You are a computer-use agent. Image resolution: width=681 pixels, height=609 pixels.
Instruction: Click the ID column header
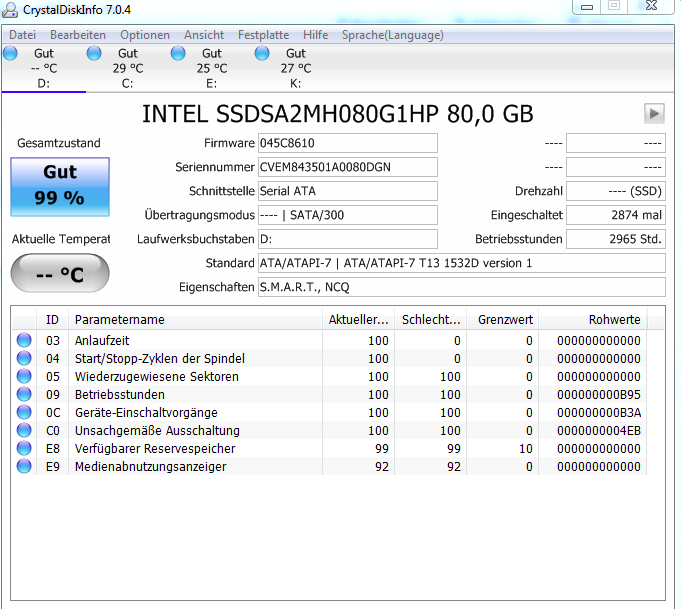click(52, 320)
